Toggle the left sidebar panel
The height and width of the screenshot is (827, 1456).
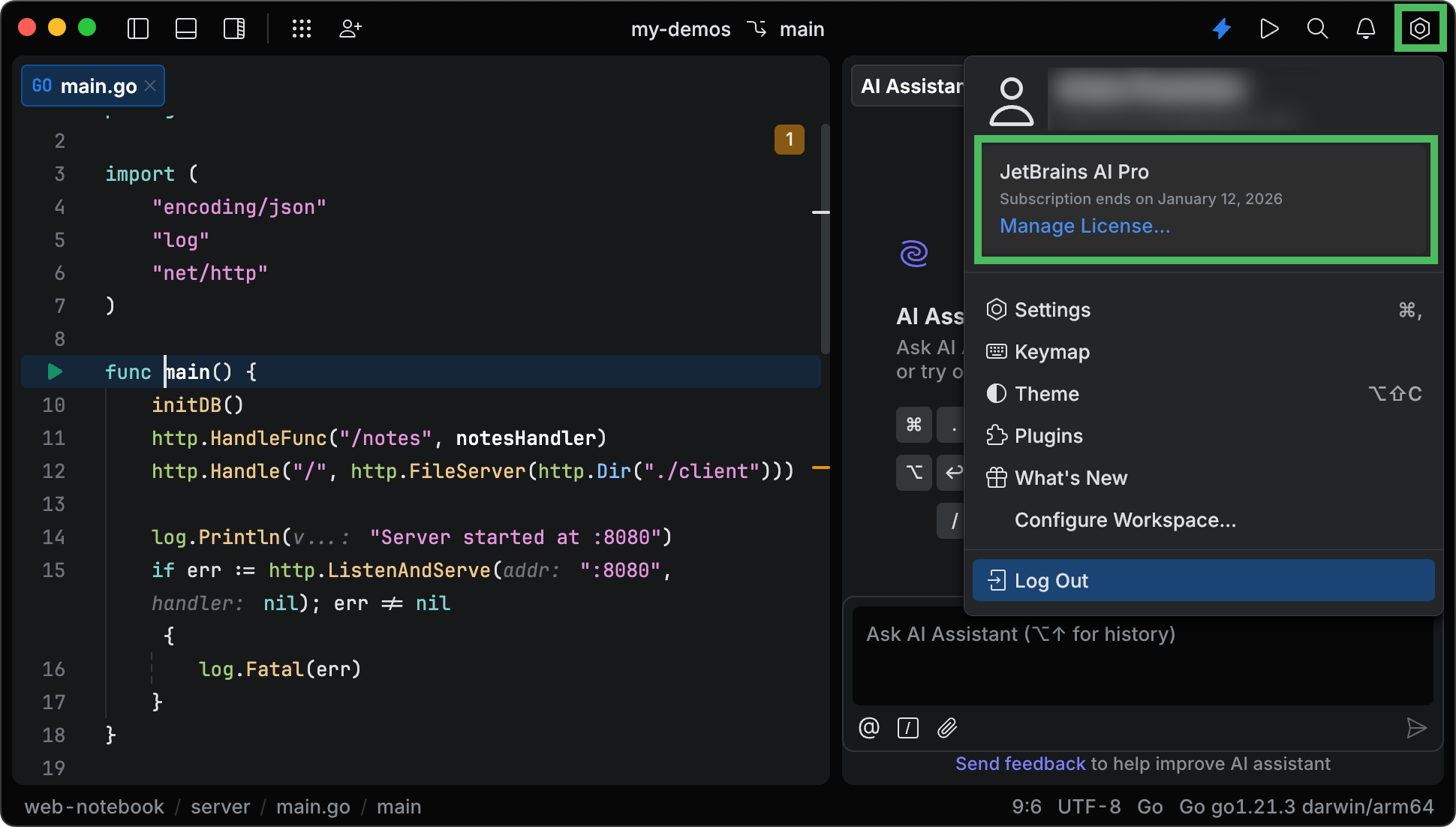click(x=138, y=29)
